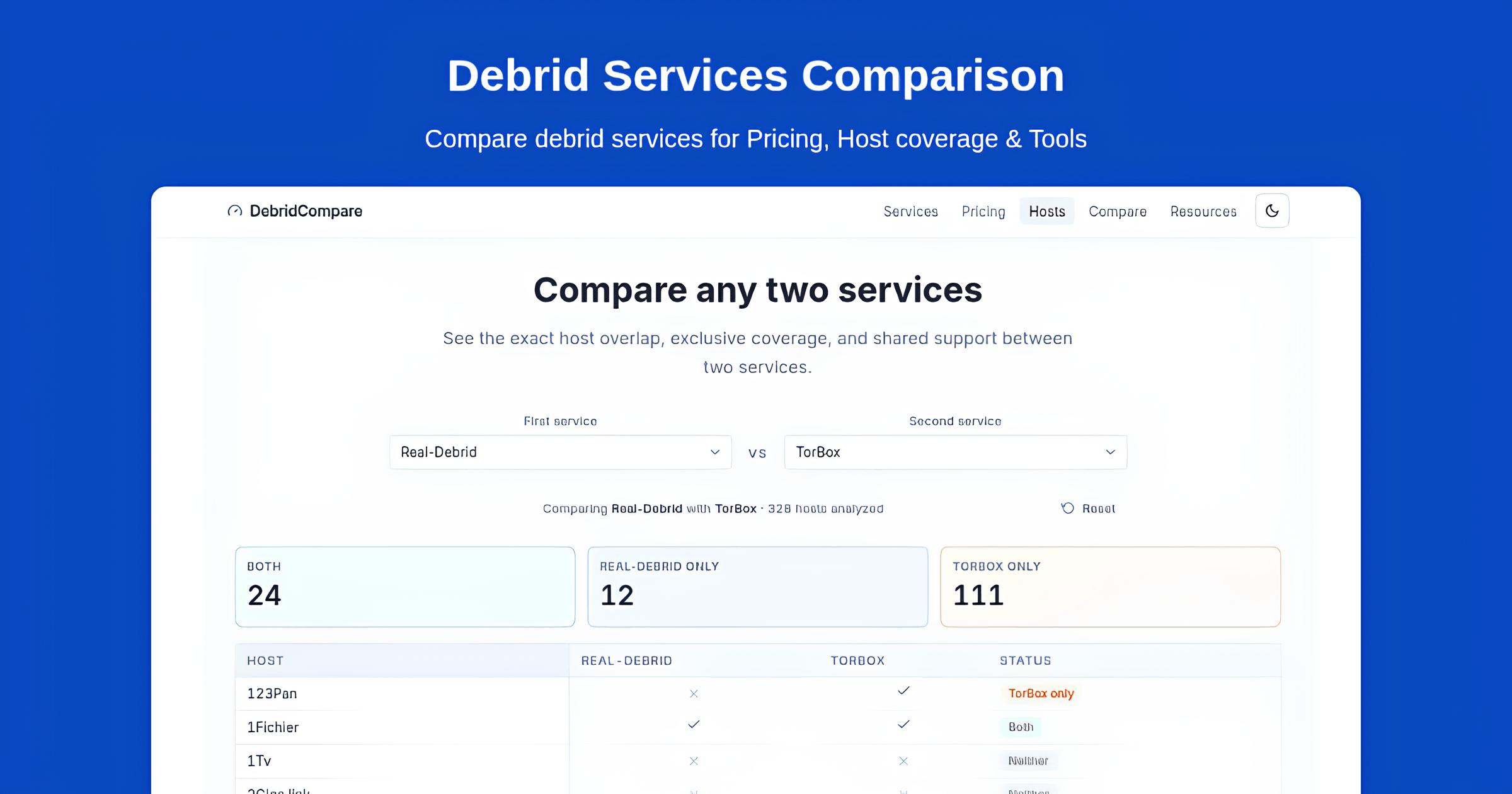
Task: Go to the Services nav item
Action: coord(910,212)
